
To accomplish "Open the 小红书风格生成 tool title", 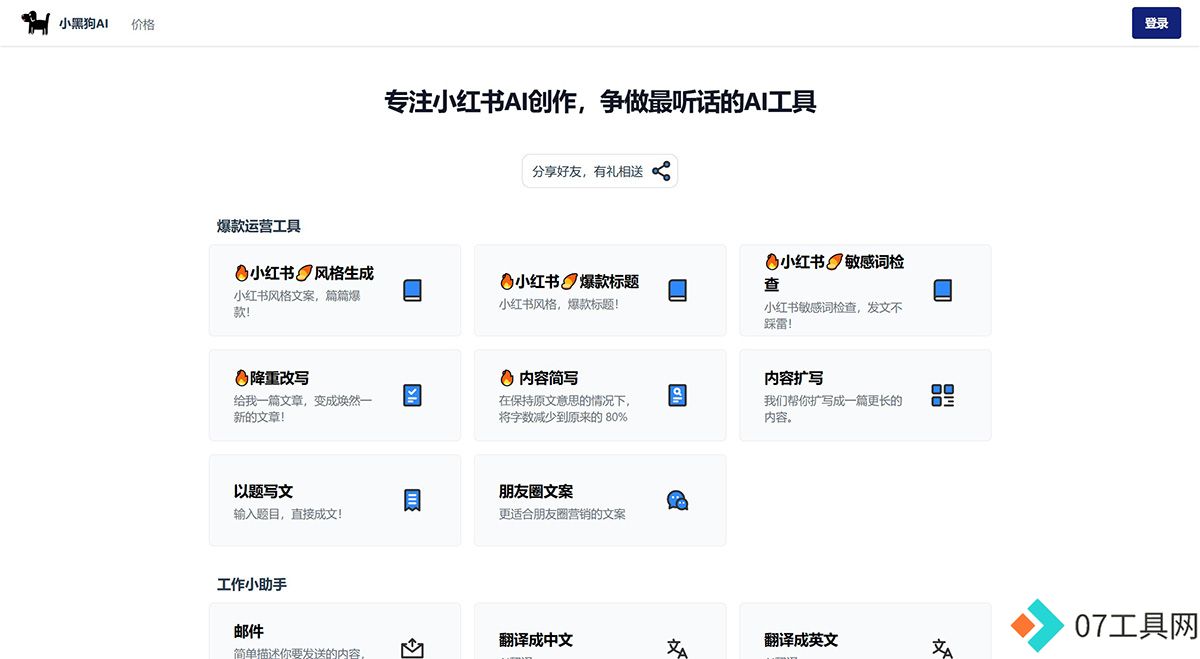I will tap(304, 273).
